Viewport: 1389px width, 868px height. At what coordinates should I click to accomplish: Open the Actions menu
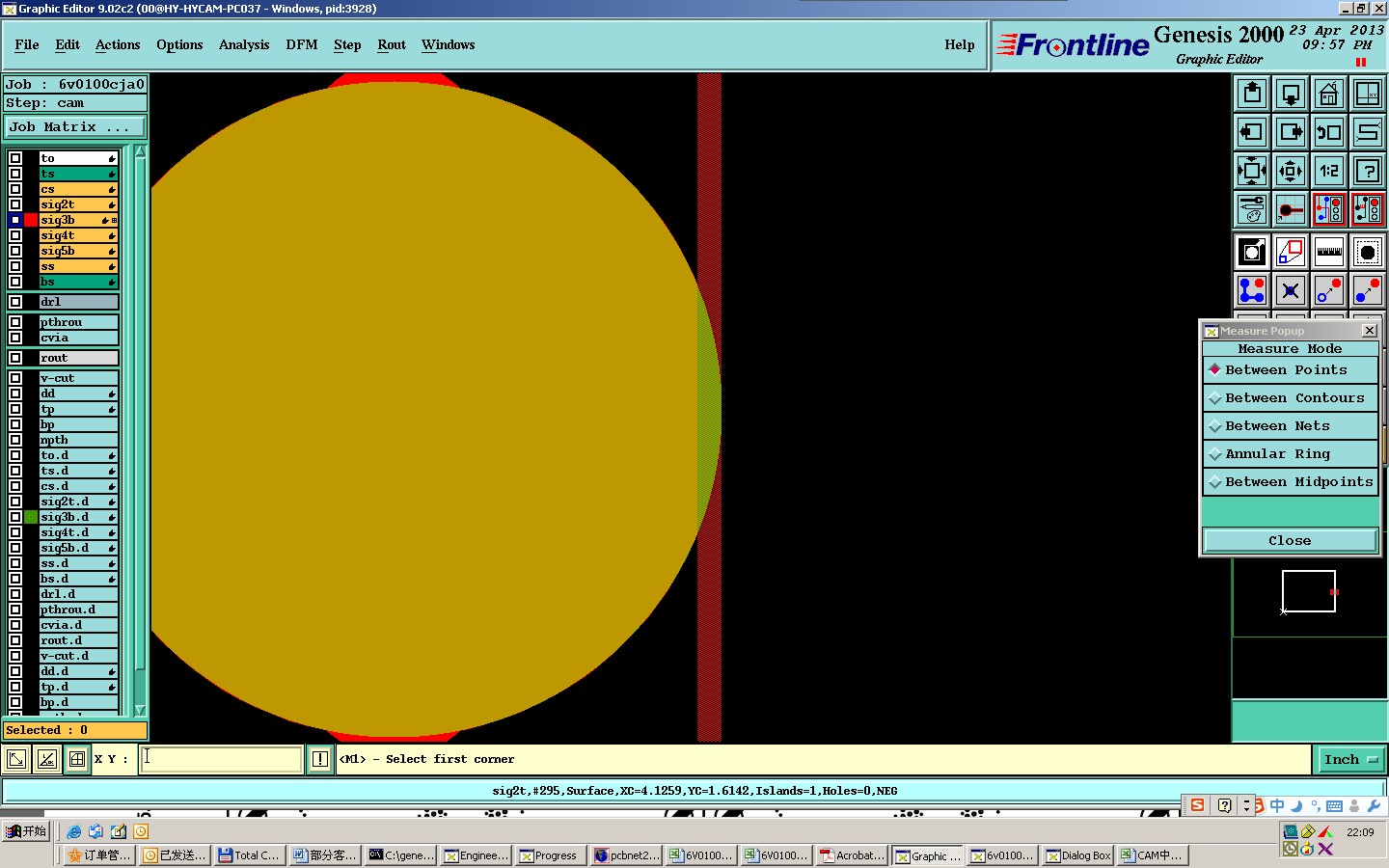(x=118, y=44)
